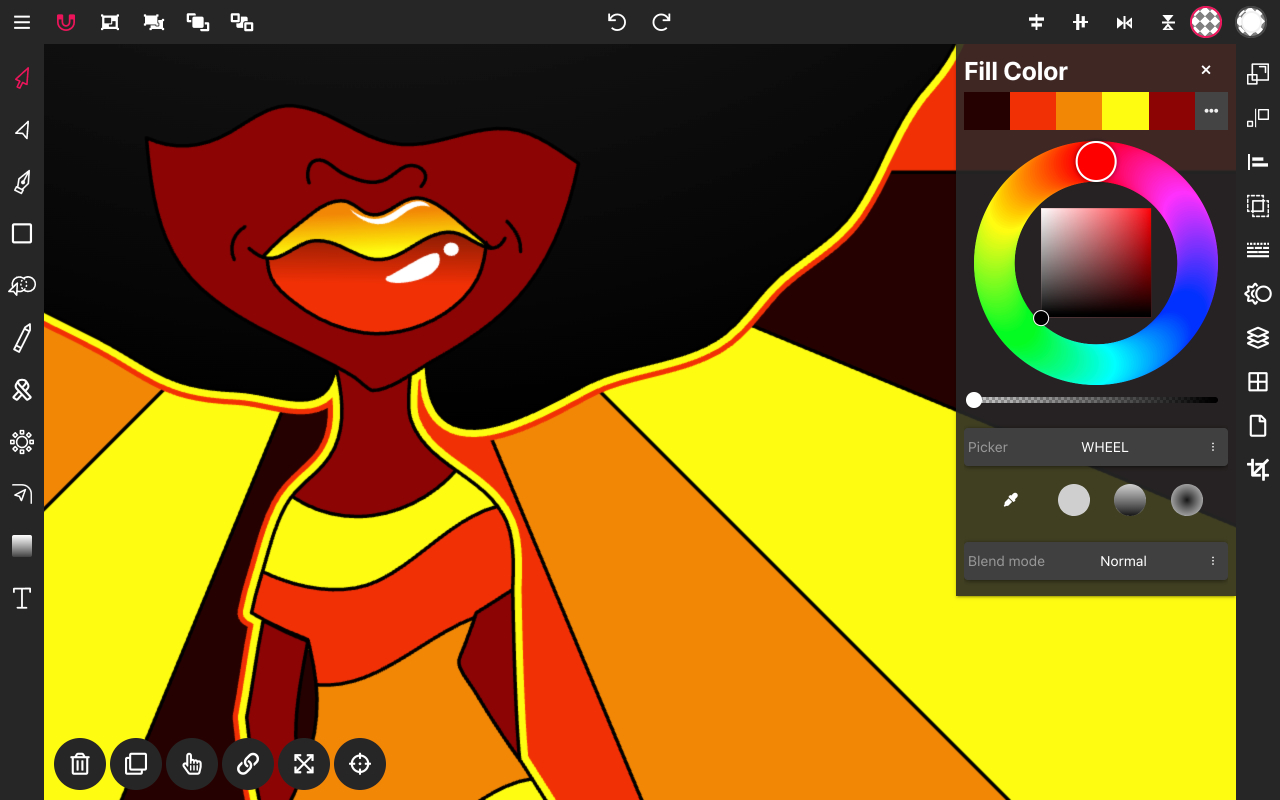Click the undo arrow
This screenshot has width=1280, height=800.
617,22
